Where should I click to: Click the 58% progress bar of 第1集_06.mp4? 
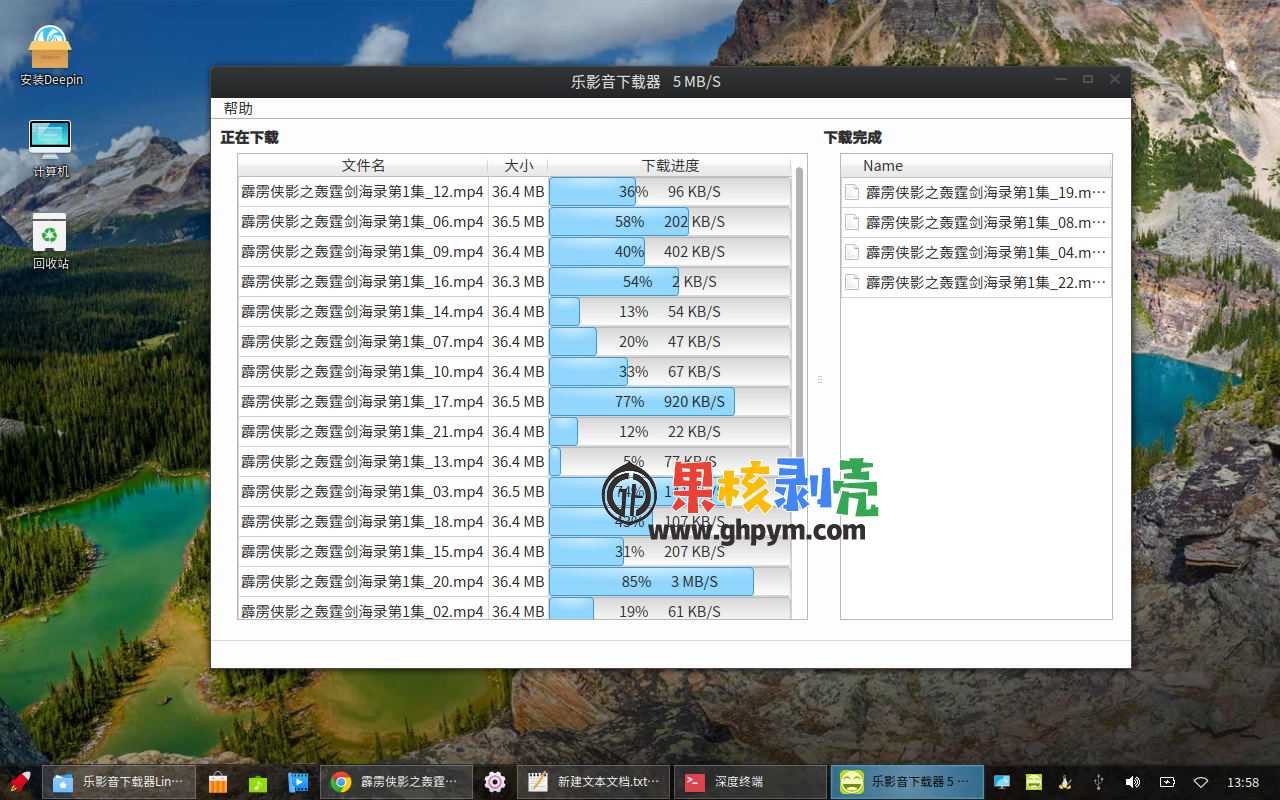pyautogui.click(x=670, y=222)
